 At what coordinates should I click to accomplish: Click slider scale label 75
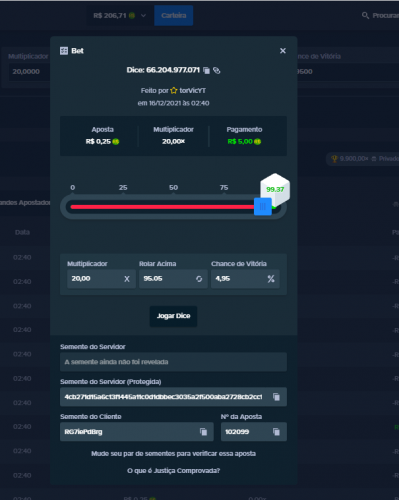point(224,188)
